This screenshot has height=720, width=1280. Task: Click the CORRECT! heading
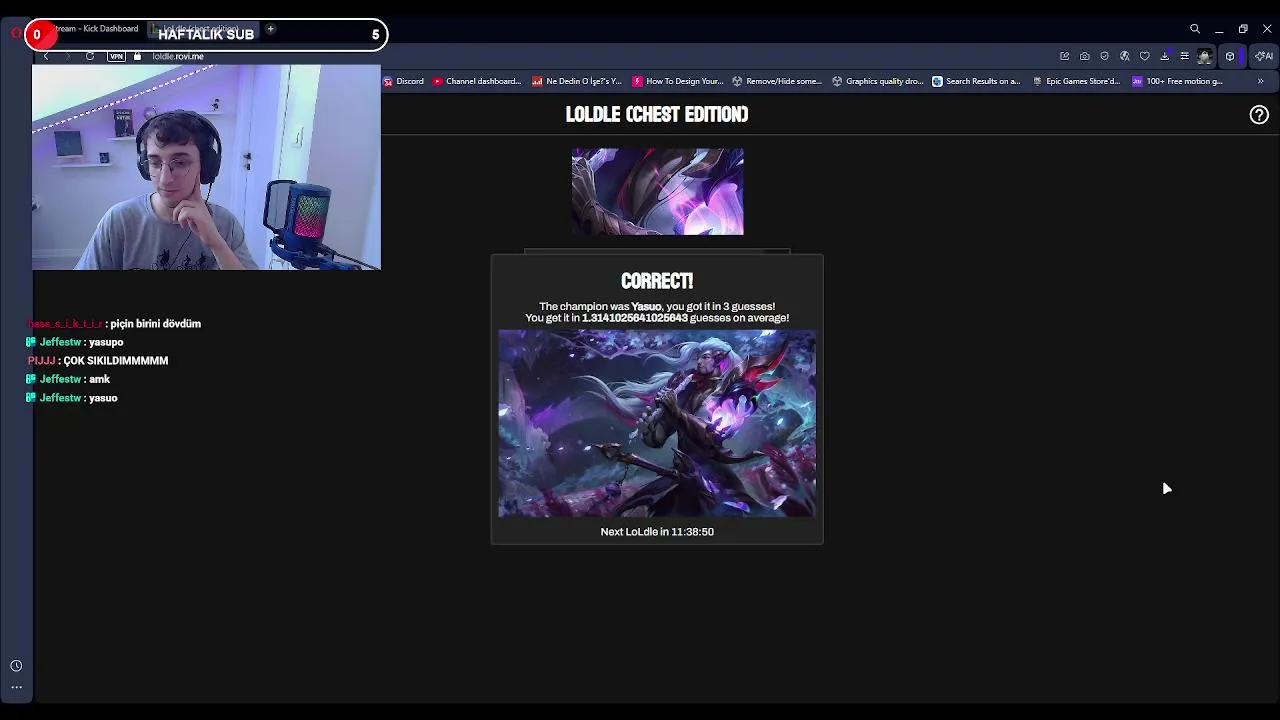pos(657,281)
